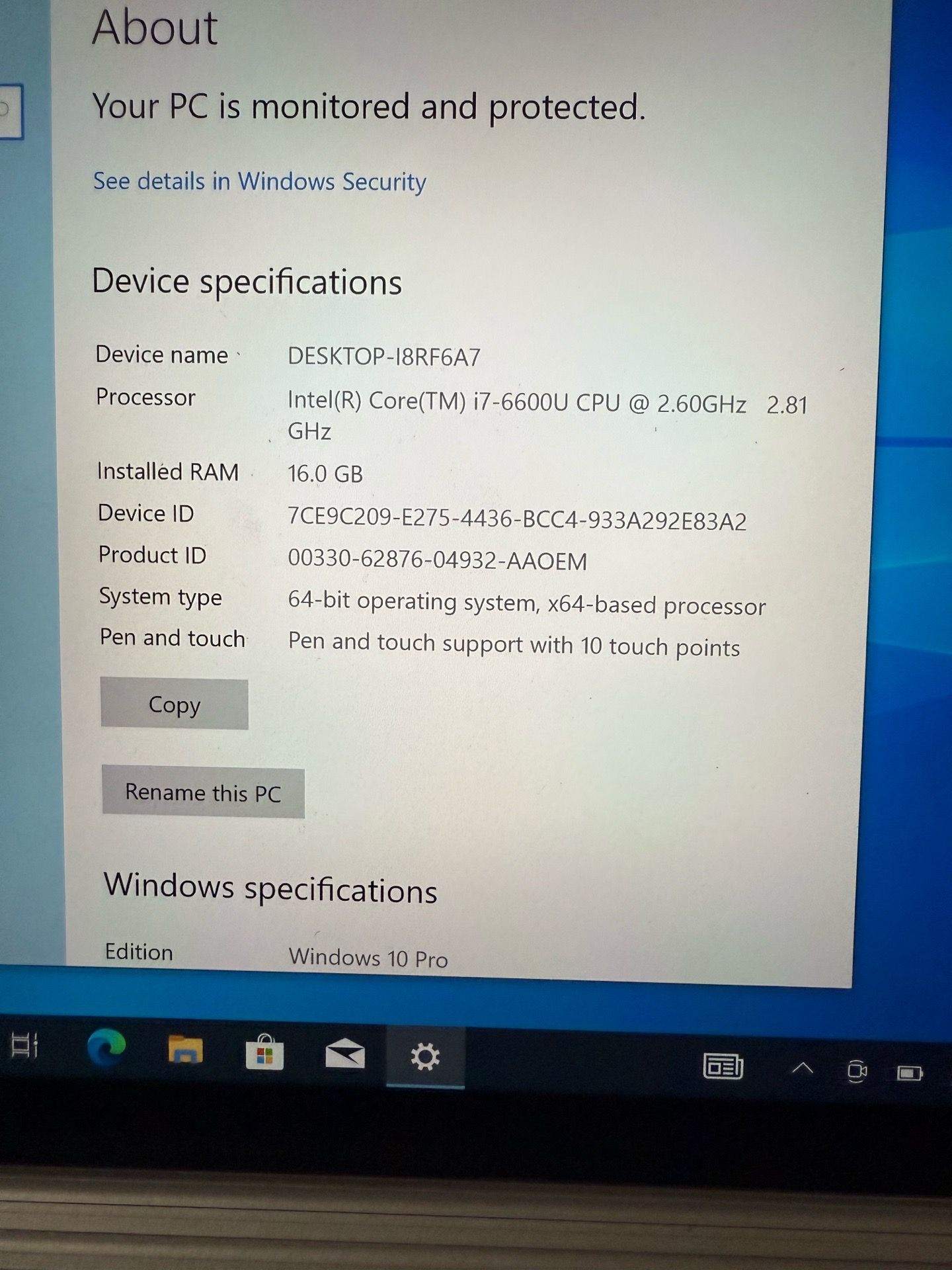952x1270 pixels.
Task: Click the Pen and touch label
Action: (x=173, y=638)
